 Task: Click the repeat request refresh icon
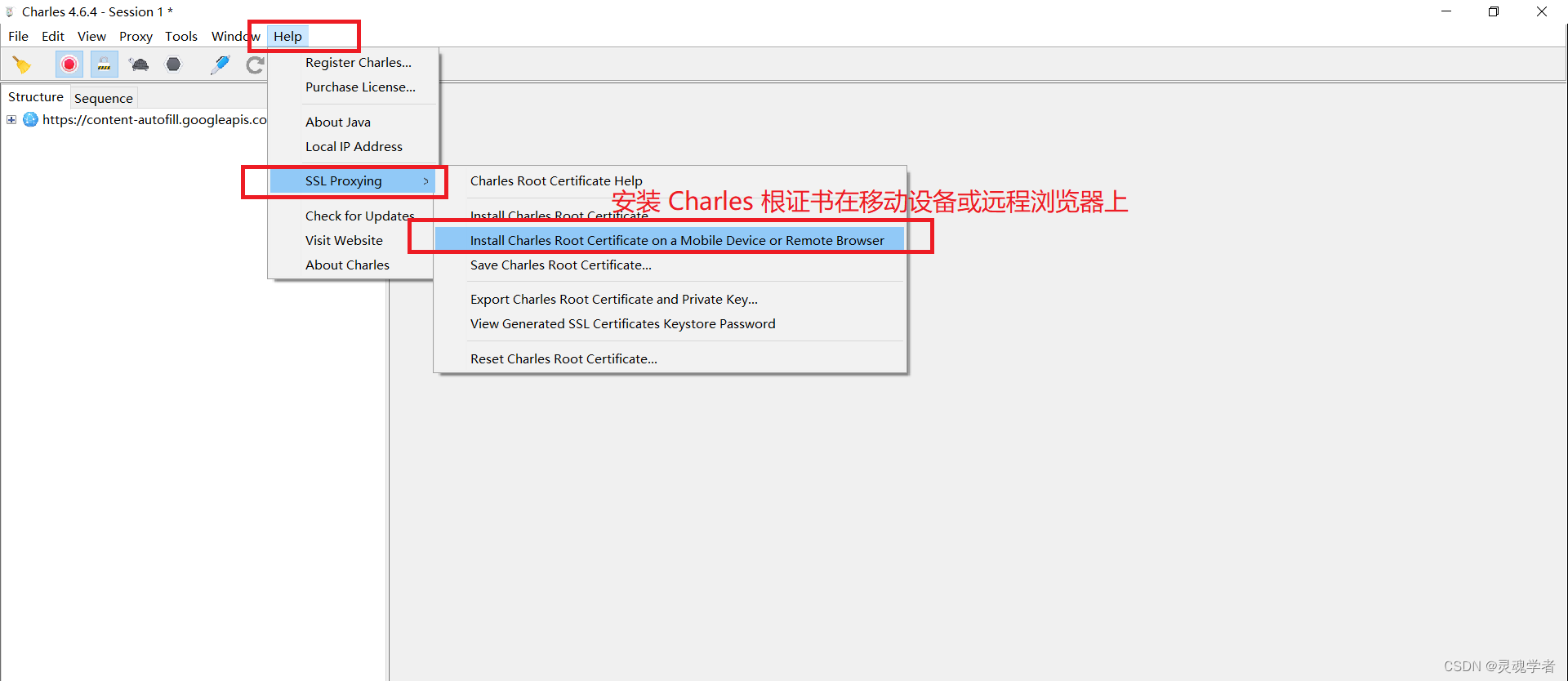point(256,65)
